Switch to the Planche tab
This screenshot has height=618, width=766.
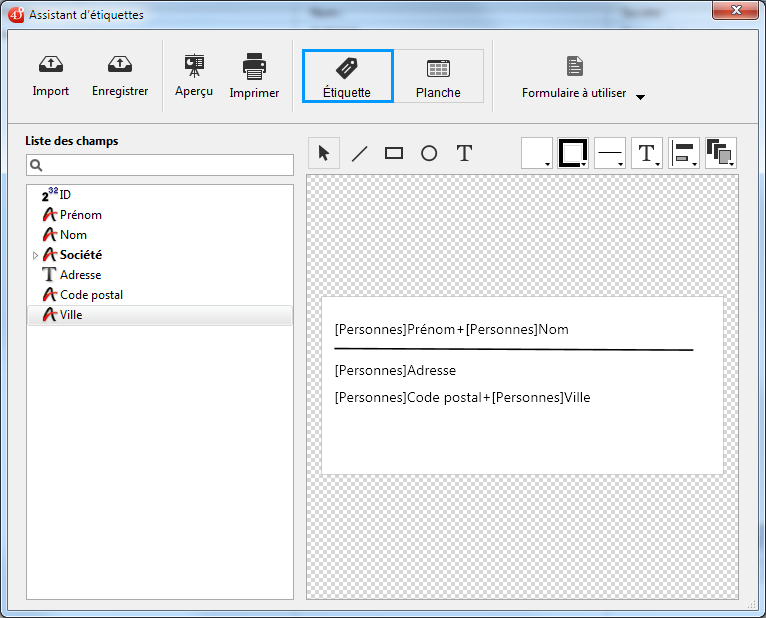coord(438,77)
